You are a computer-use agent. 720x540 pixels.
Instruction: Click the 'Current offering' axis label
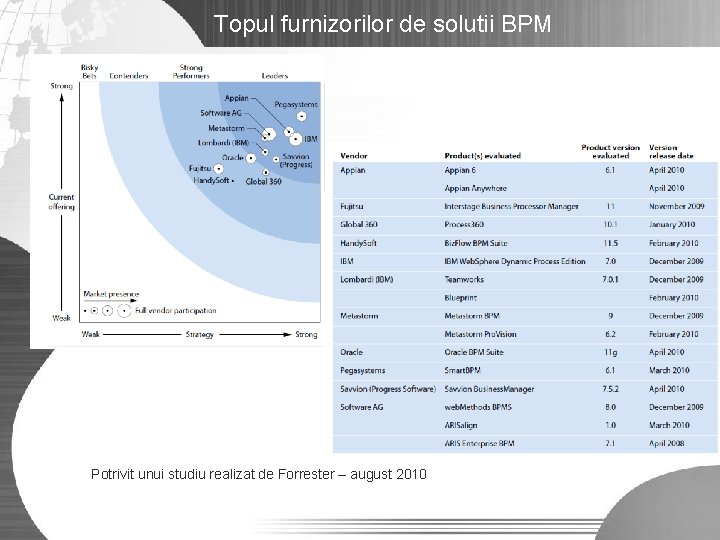pyautogui.click(x=62, y=202)
